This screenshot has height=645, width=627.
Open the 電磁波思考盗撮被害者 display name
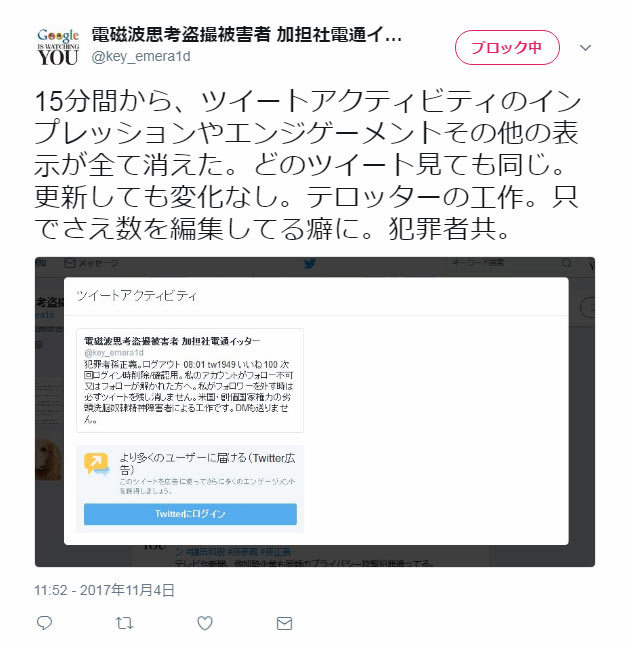tap(246, 35)
